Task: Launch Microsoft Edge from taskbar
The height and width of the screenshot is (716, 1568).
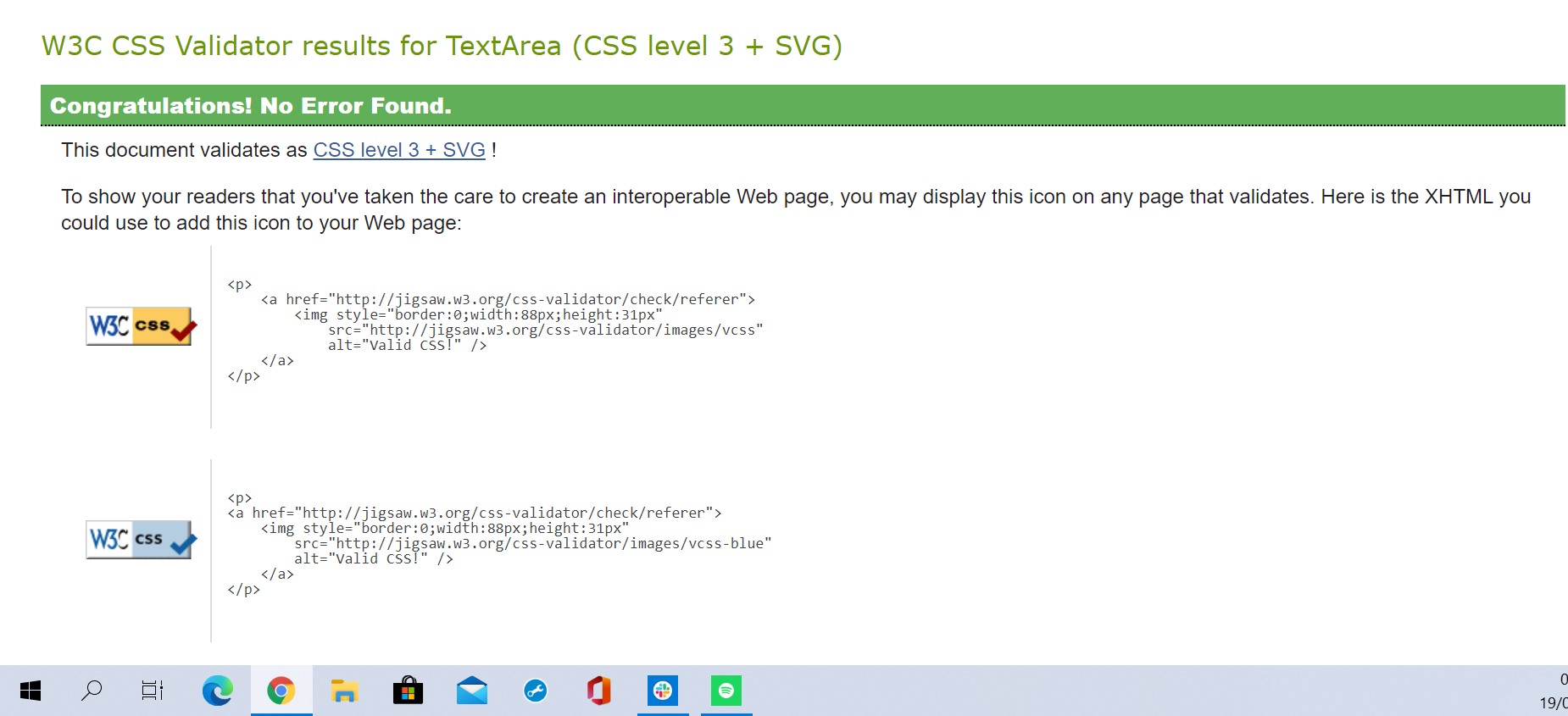Action: tap(218, 691)
